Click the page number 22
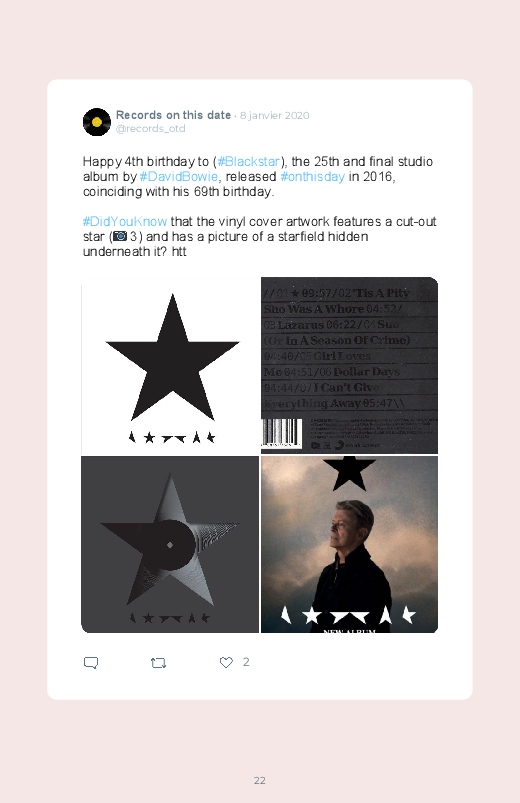 (260, 780)
